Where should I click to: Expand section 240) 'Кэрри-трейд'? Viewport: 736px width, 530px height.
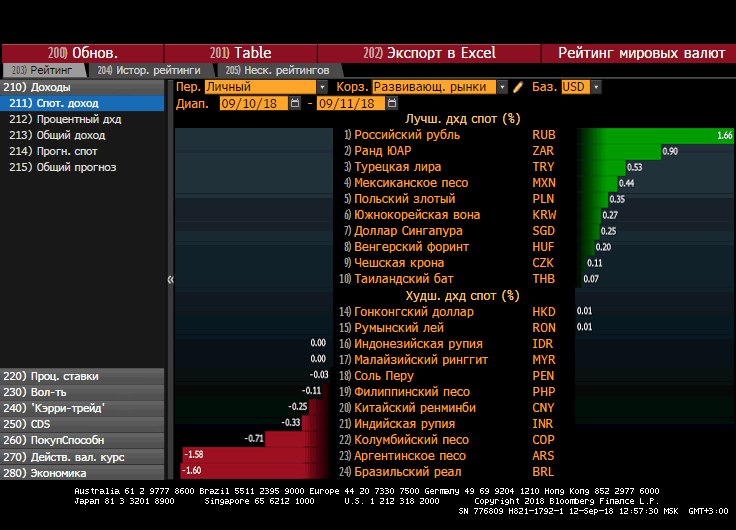tap(82, 408)
